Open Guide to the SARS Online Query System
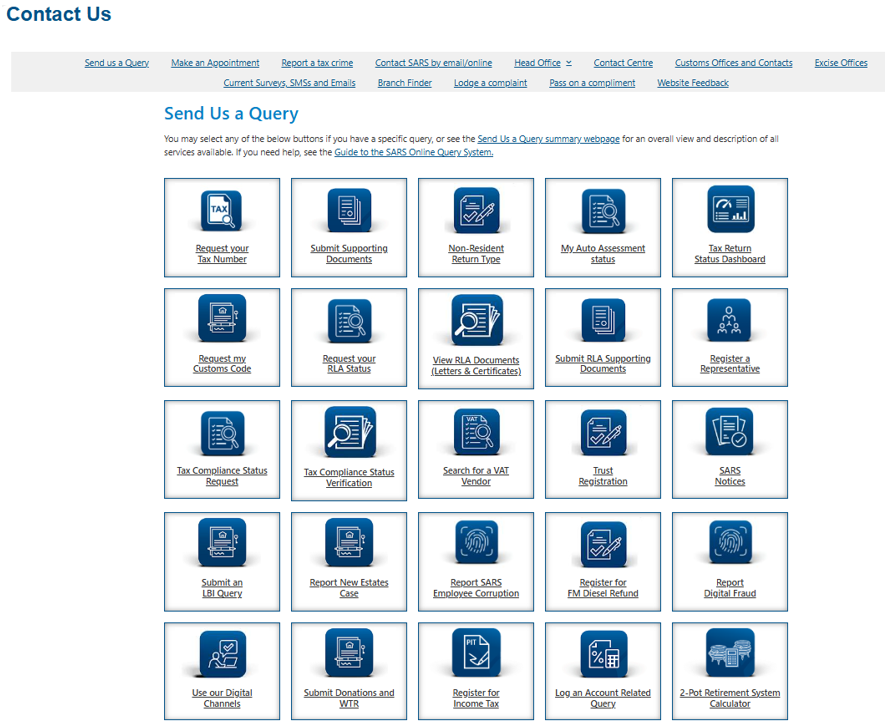This screenshot has height=722, width=892. pos(414,152)
